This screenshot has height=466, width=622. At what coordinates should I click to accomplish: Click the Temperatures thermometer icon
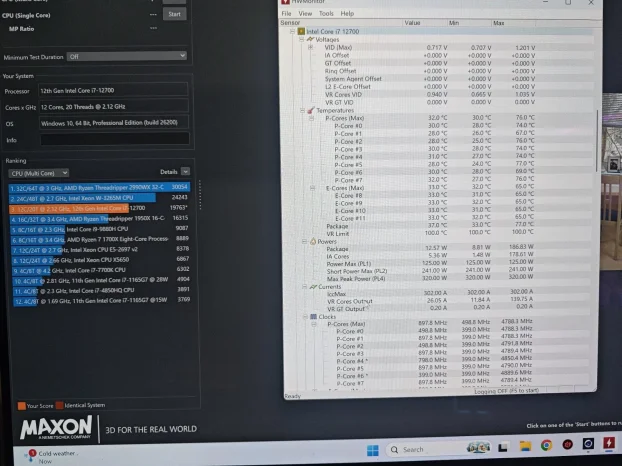tap(311, 110)
